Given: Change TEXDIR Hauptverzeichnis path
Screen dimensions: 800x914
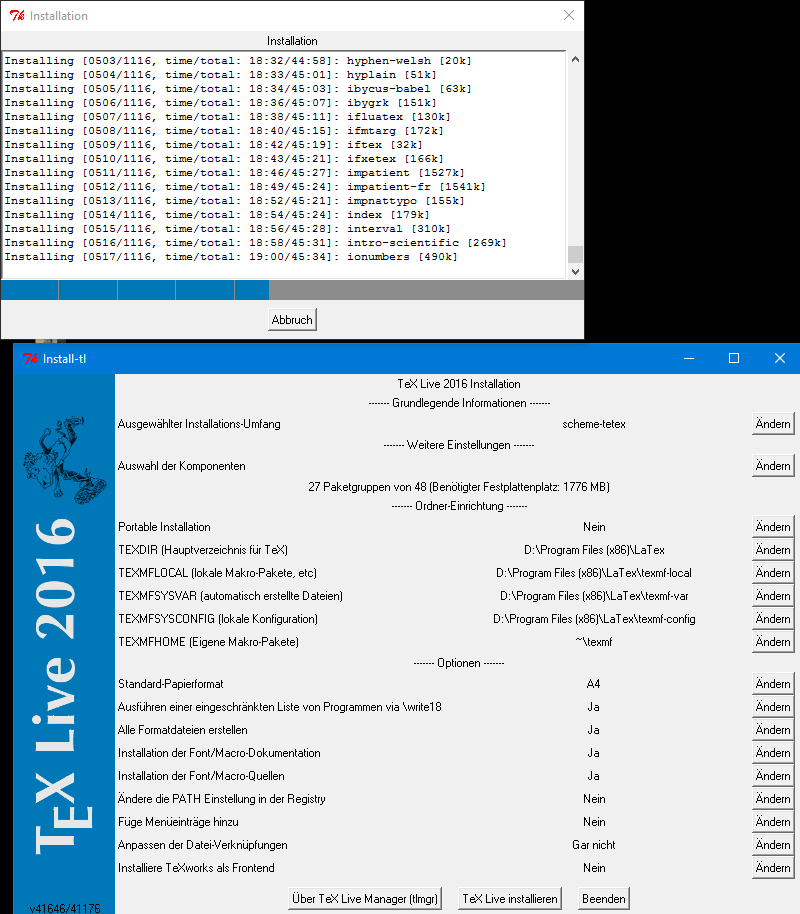Looking at the screenshot, I should click(773, 550).
